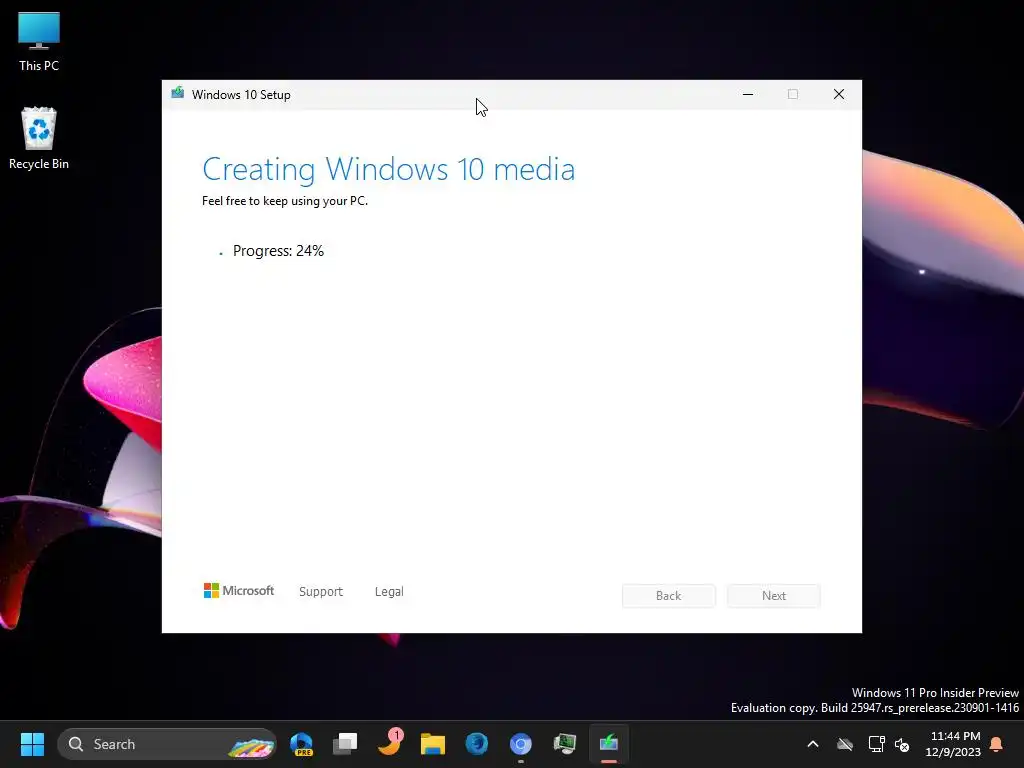Open Task View on the taskbar

click(x=345, y=744)
